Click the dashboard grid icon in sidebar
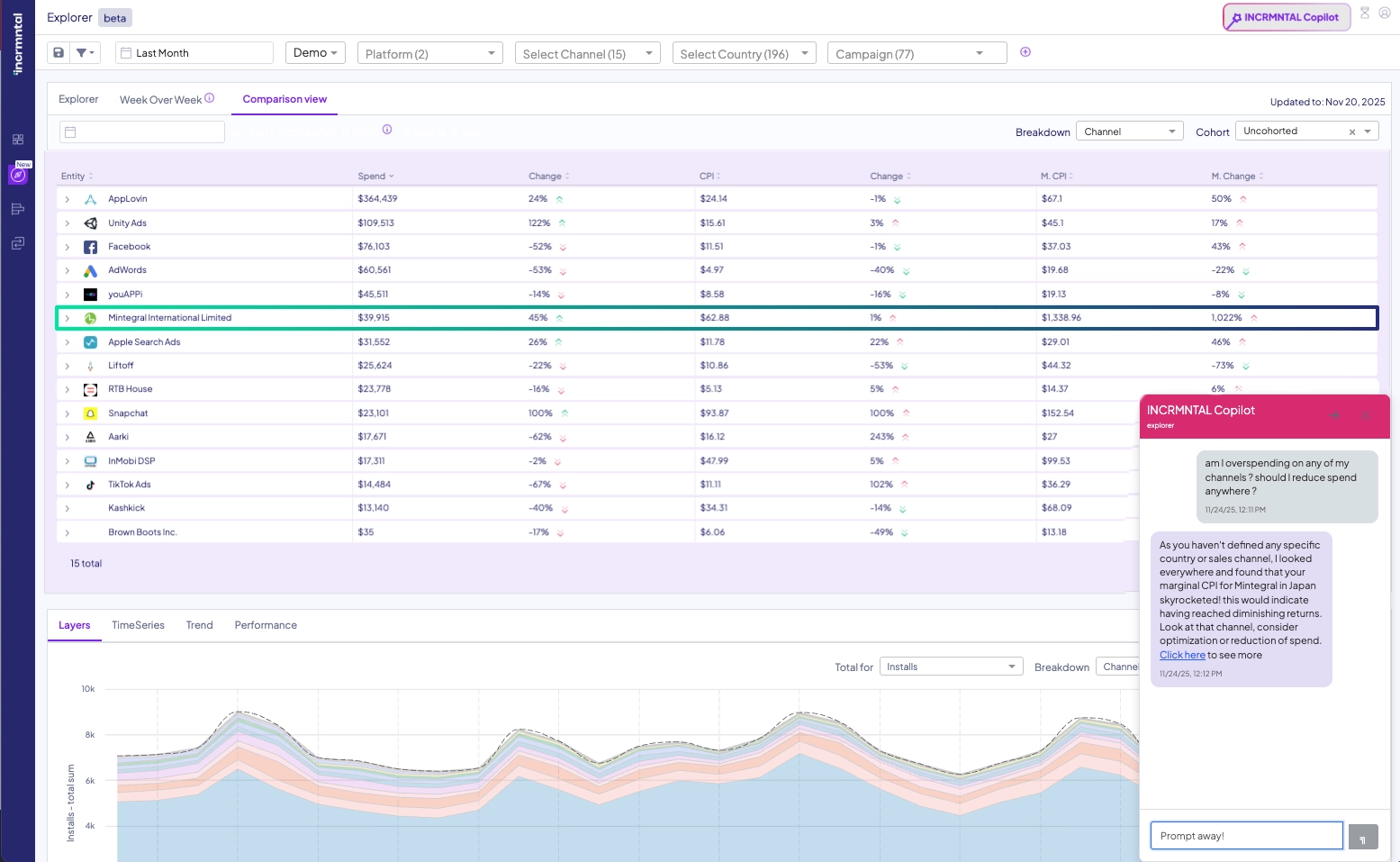 [x=17, y=140]
